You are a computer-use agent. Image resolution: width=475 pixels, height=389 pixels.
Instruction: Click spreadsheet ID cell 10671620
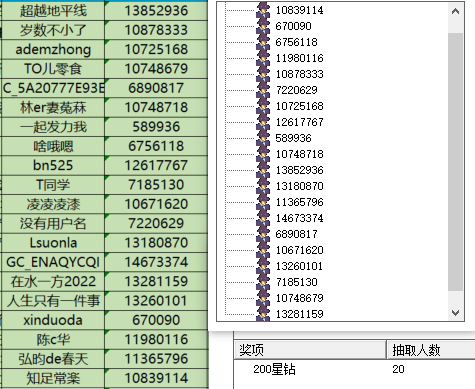point(156,204)
